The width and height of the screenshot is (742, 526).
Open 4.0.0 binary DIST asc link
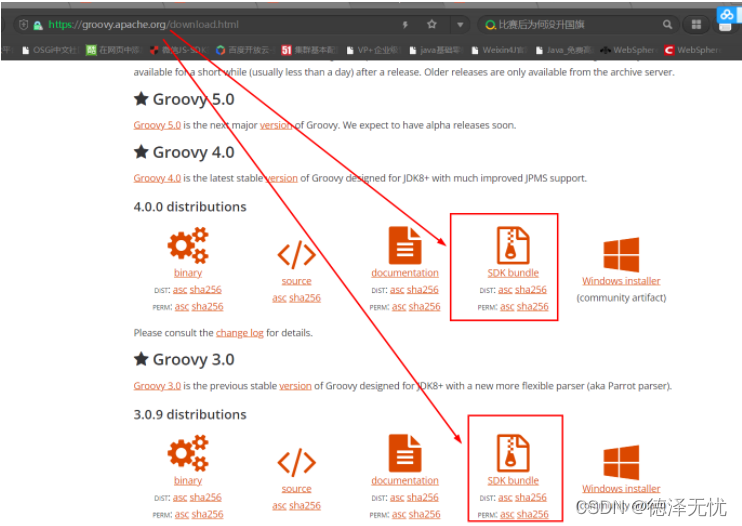point(180,289)
